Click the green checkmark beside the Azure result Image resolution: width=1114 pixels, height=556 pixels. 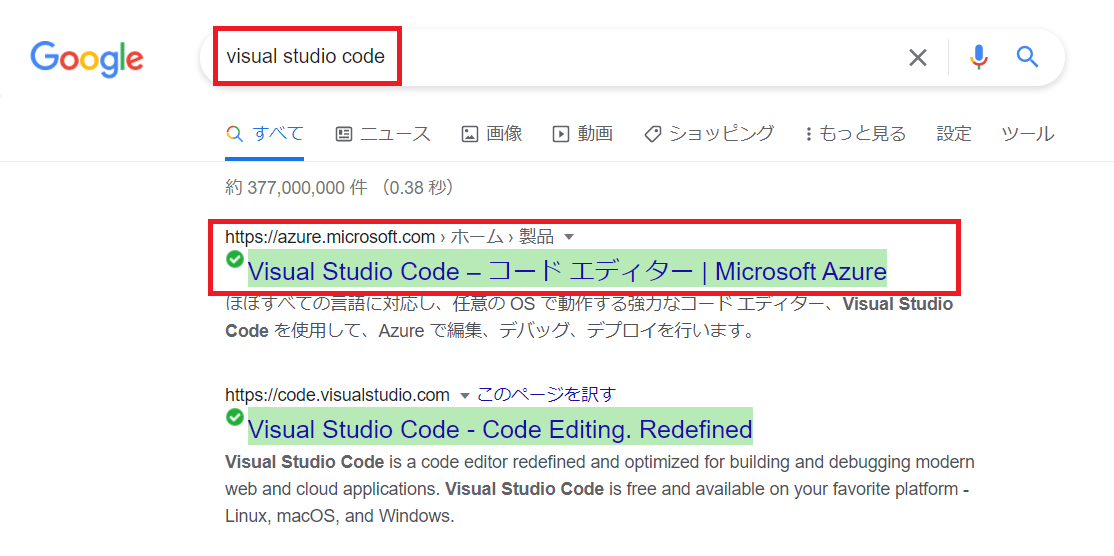pos(234,259)
